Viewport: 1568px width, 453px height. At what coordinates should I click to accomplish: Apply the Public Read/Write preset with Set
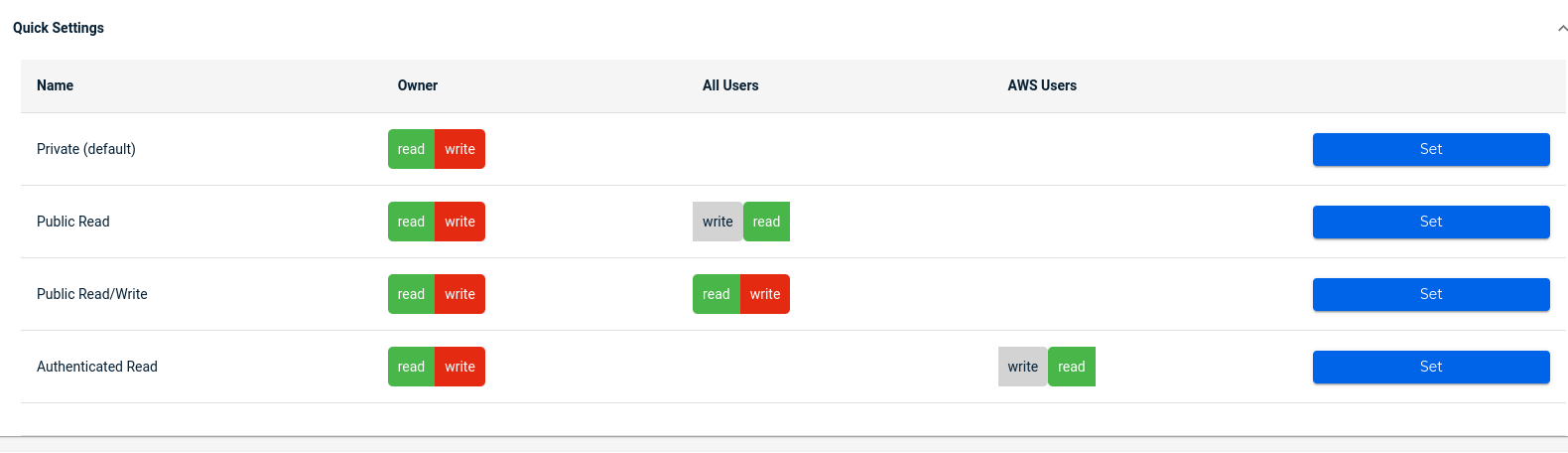tap(1430, 294)
